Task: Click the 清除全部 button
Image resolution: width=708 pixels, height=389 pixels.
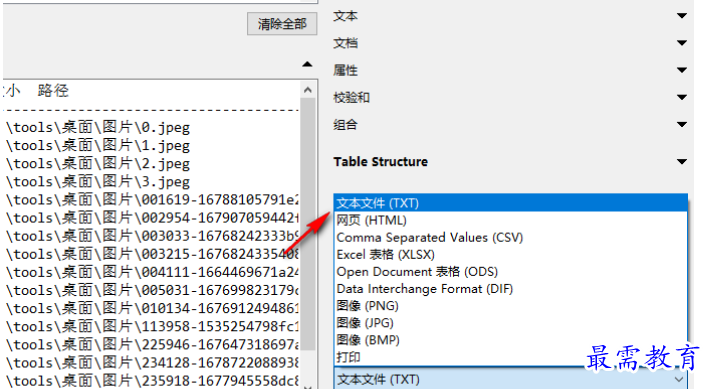Action: pos(282,24)
